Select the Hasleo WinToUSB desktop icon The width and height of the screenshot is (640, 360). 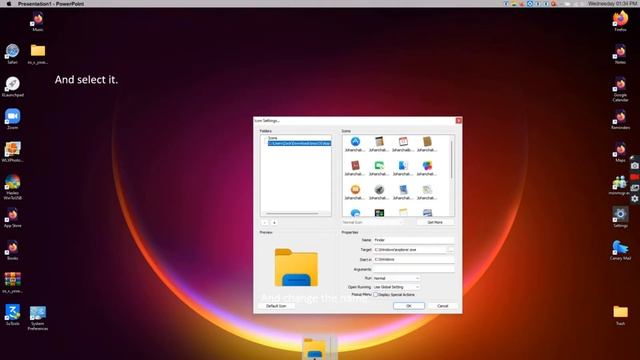tap(12, 187)
